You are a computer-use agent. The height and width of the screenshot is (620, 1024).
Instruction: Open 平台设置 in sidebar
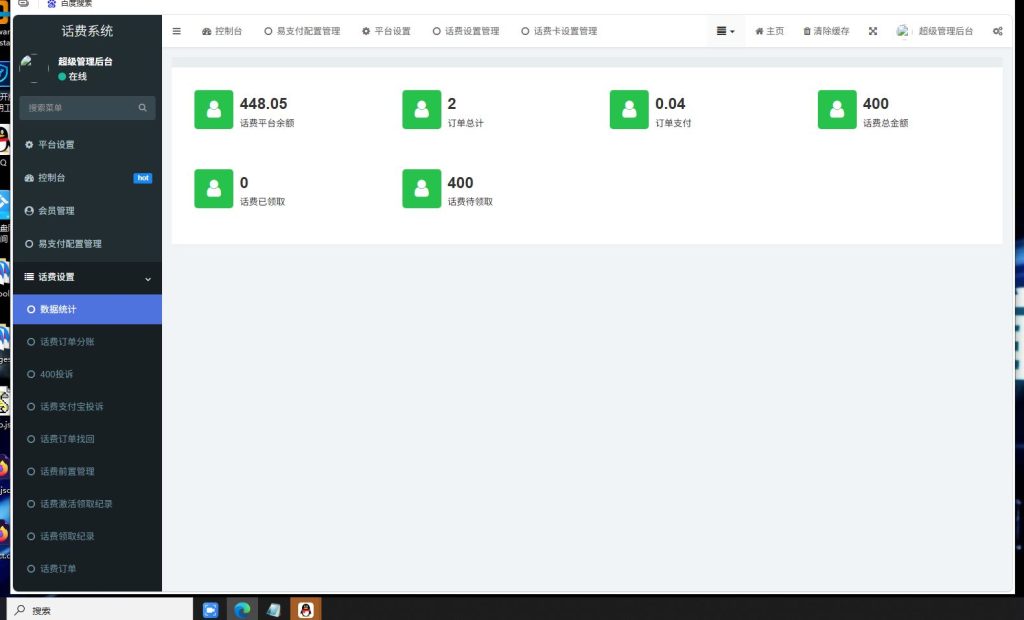(x=88, y=144)
